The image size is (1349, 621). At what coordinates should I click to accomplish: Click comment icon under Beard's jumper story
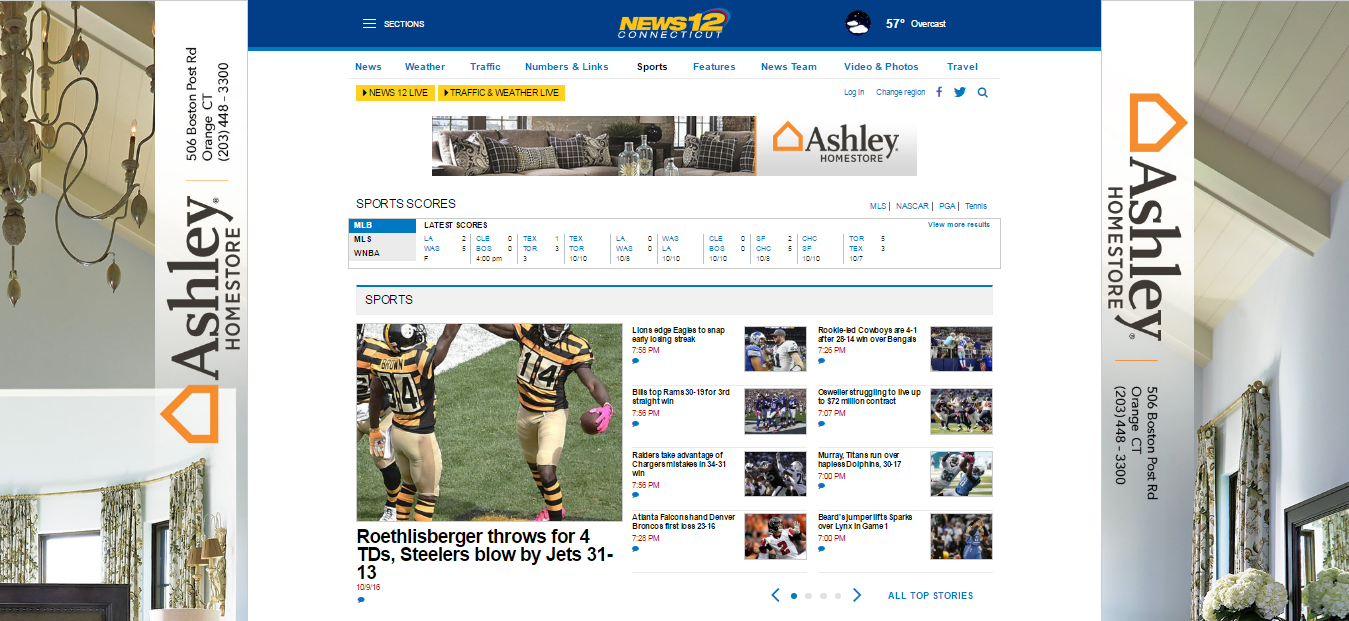click(x=821, y=548)
